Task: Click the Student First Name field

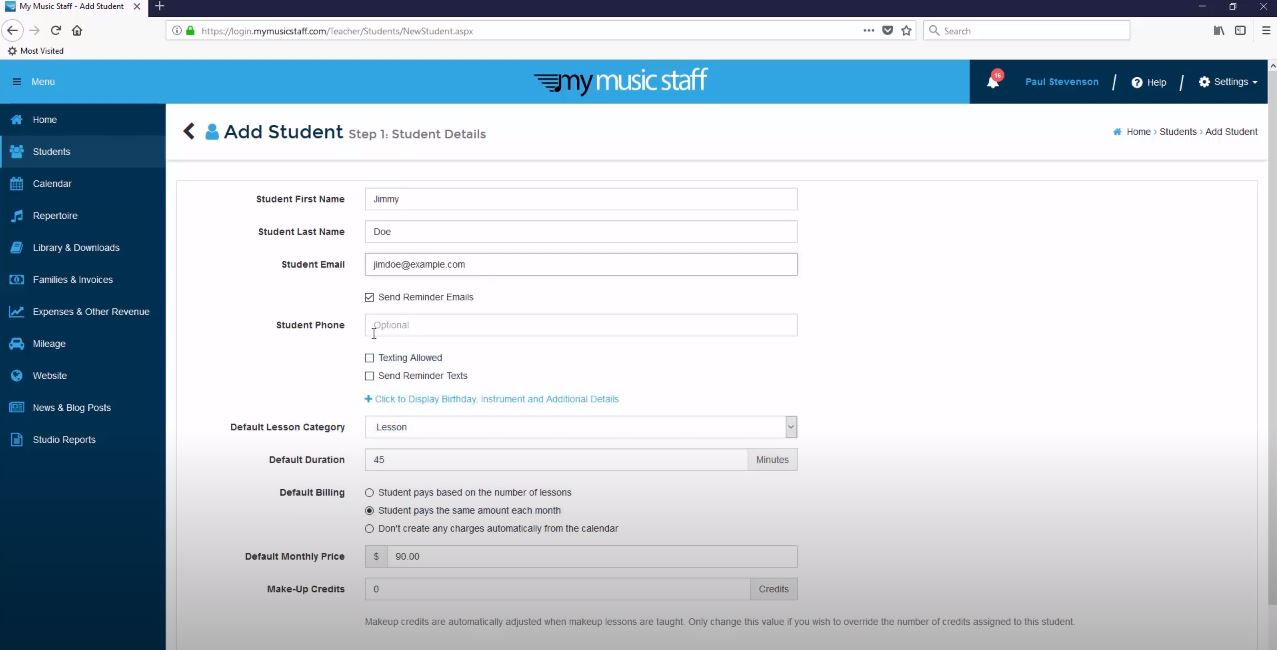Action: pyautogui.click(x=581, y=199)
